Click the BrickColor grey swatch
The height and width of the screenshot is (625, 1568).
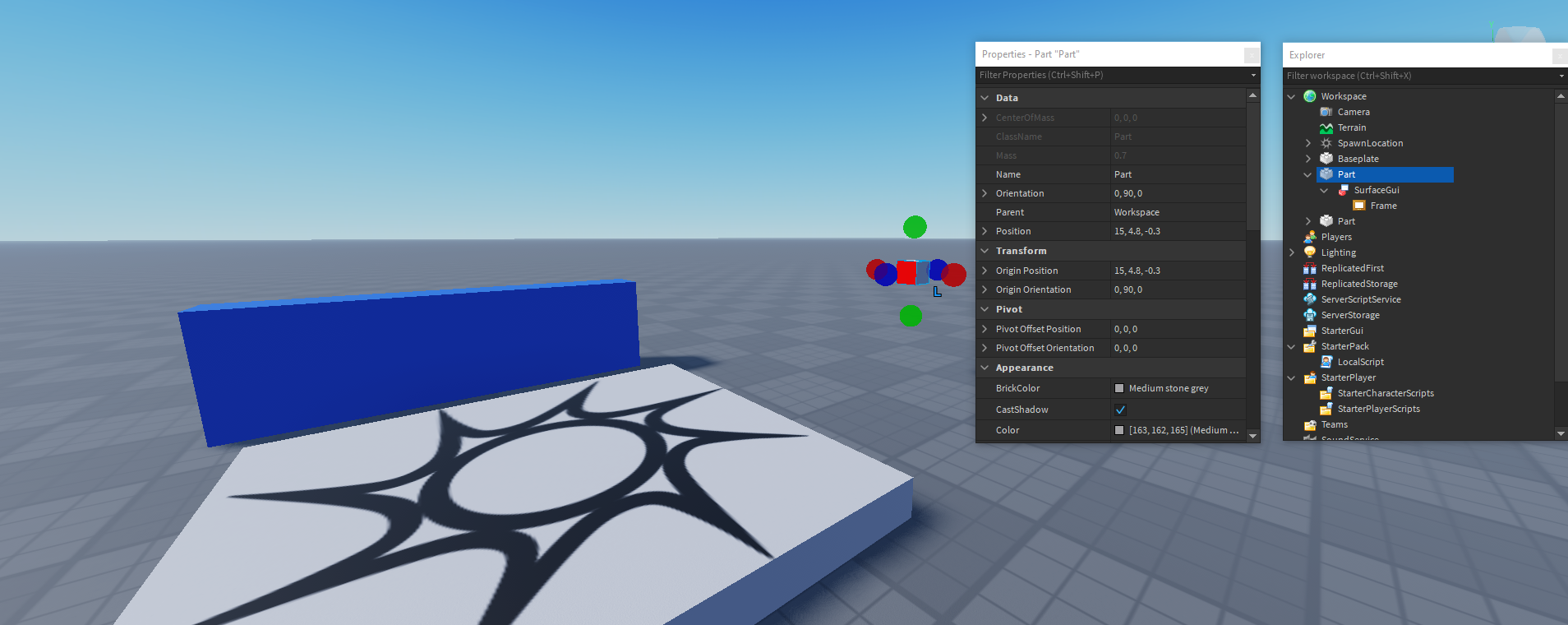1119,388
